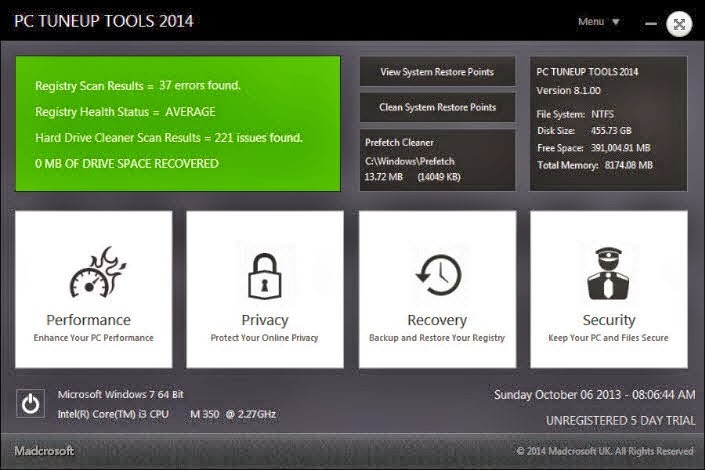
Task: Click the Recovery clock-arrow icon
Action: pos(438,275)
